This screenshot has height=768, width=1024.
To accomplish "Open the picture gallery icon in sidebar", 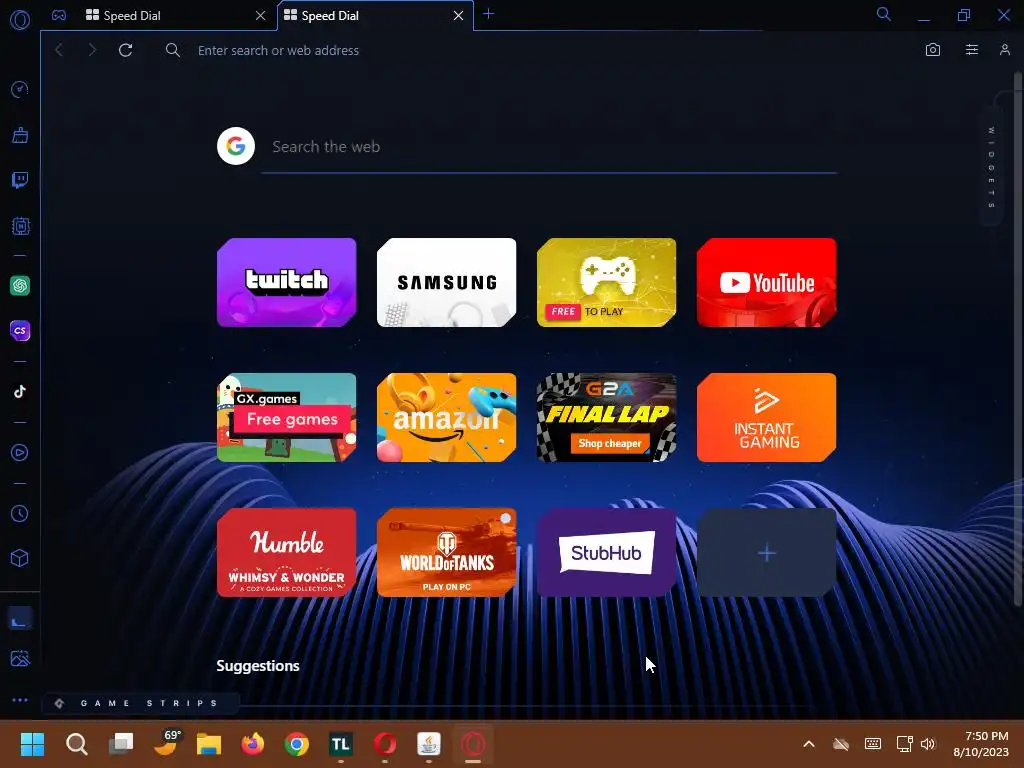I will tap(20, 658).
